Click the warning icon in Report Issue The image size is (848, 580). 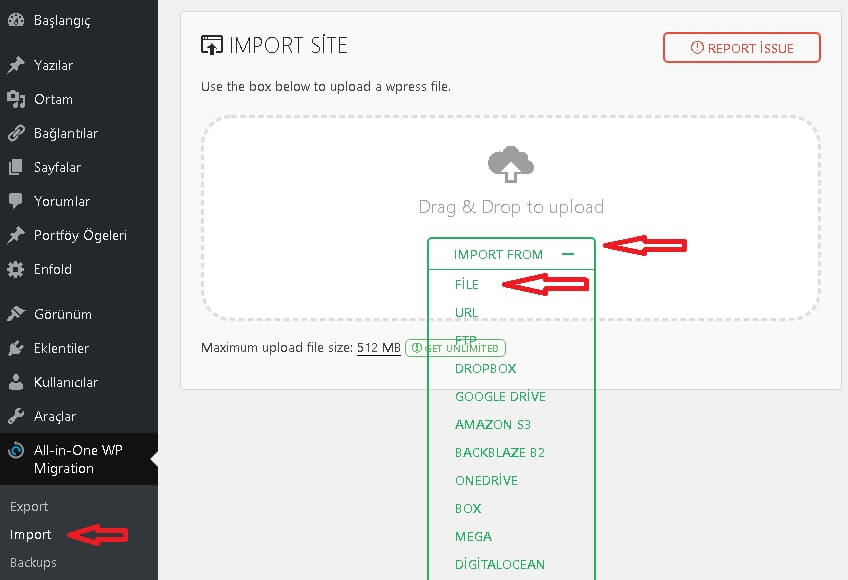[x=697, y=48]
